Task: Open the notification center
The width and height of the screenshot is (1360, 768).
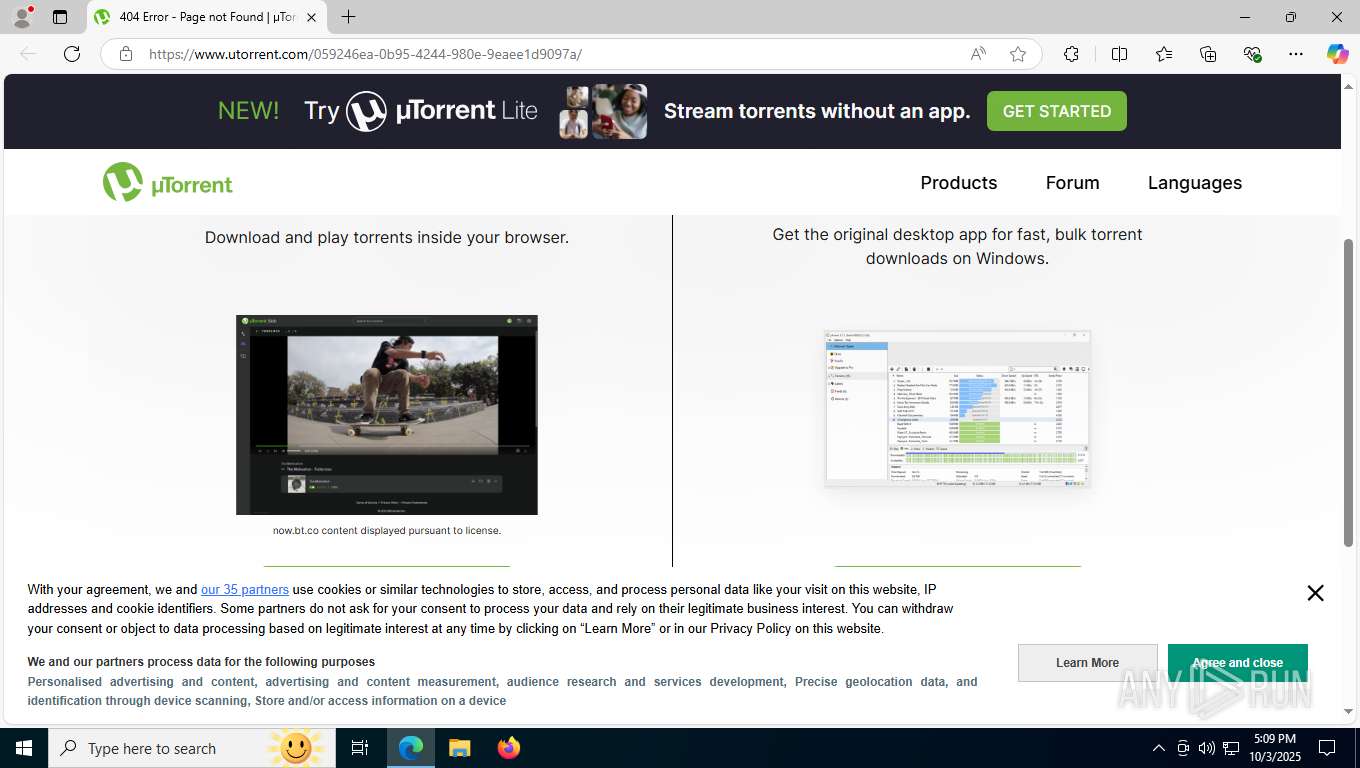Action: click(1327, 748)
